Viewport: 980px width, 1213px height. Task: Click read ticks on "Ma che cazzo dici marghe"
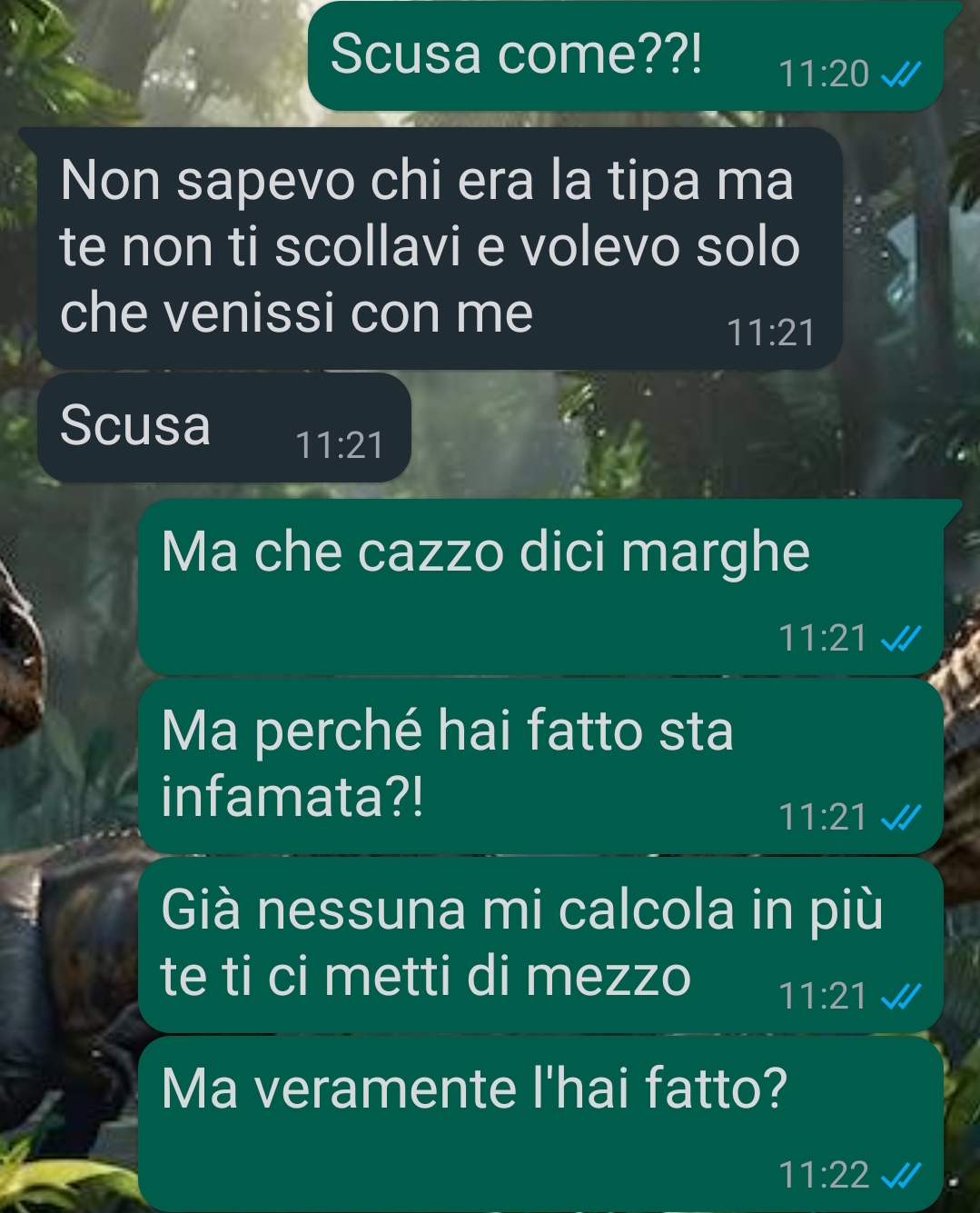tap(902, 640)
